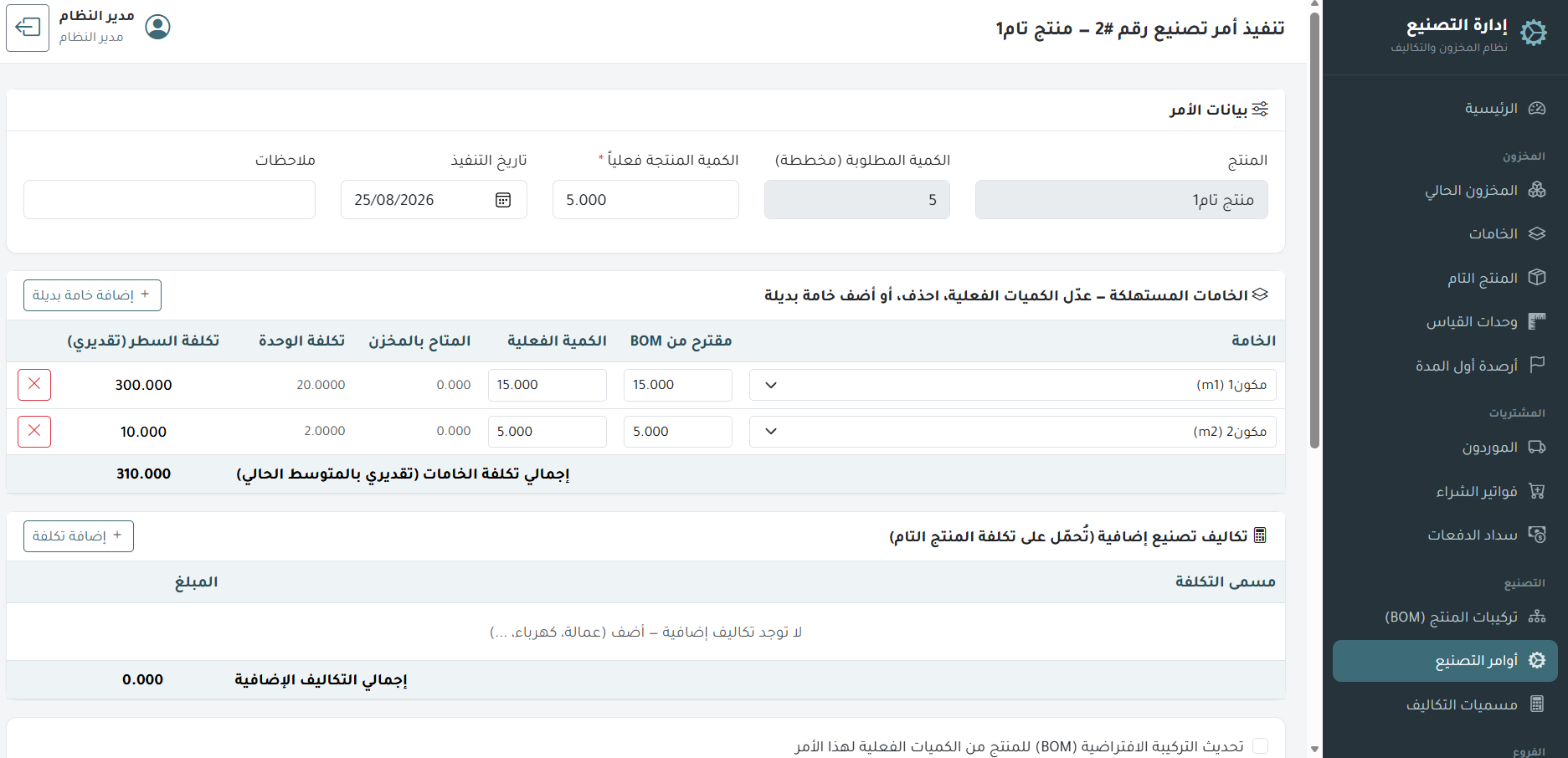The width and height of the screenshot is (1568, 758).
Task: Navigate to المنتج التام page
Action: click(x=1445, y=277)
